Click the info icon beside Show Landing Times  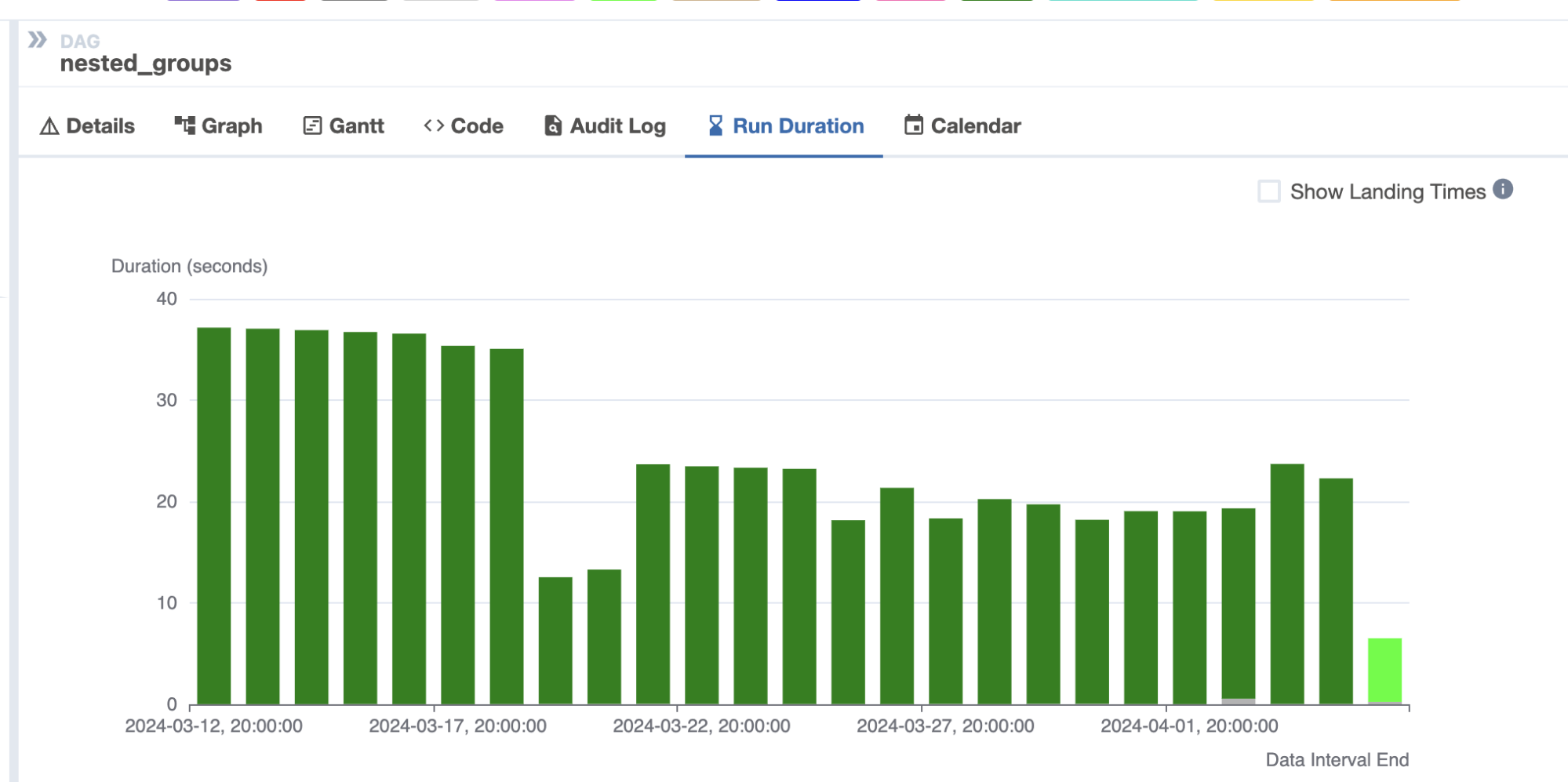(x=1502, y=190)
